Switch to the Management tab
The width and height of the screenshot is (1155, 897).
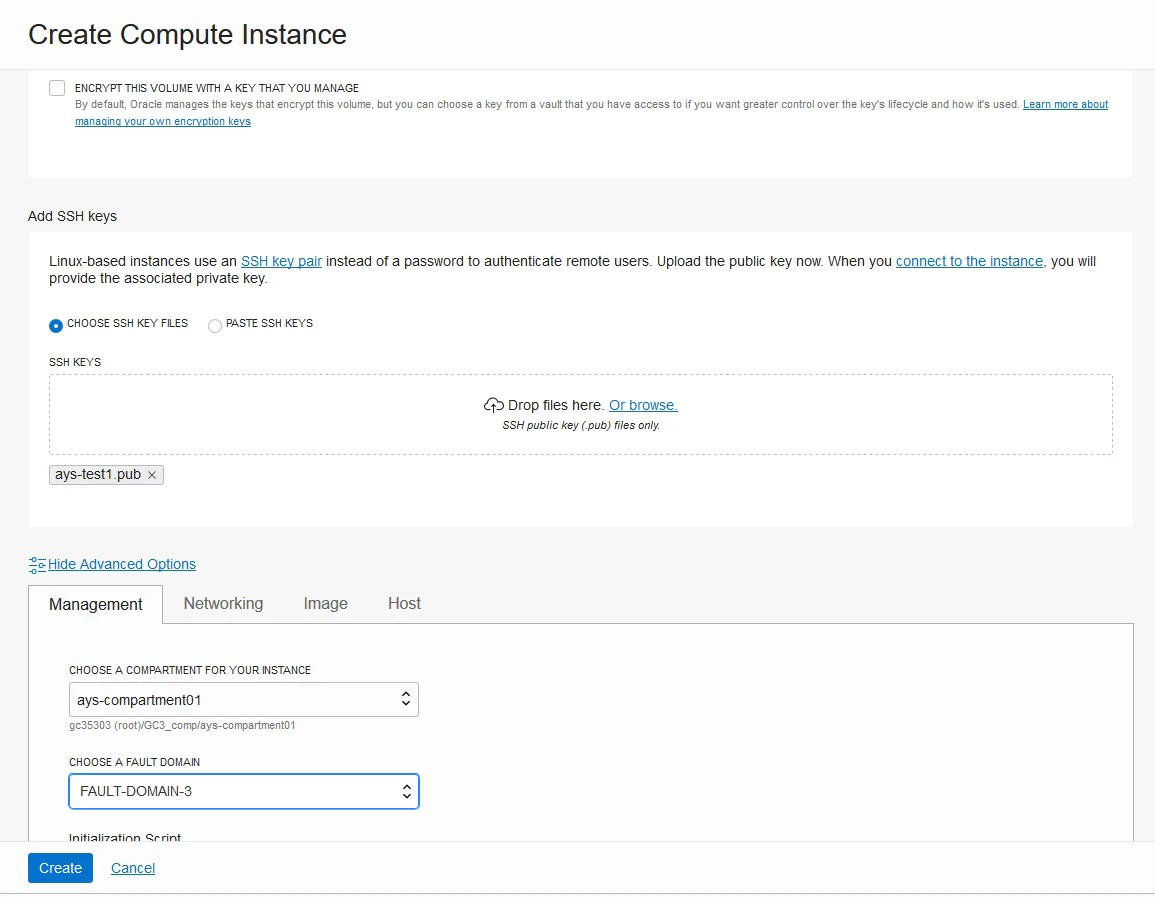pos(96,605)
